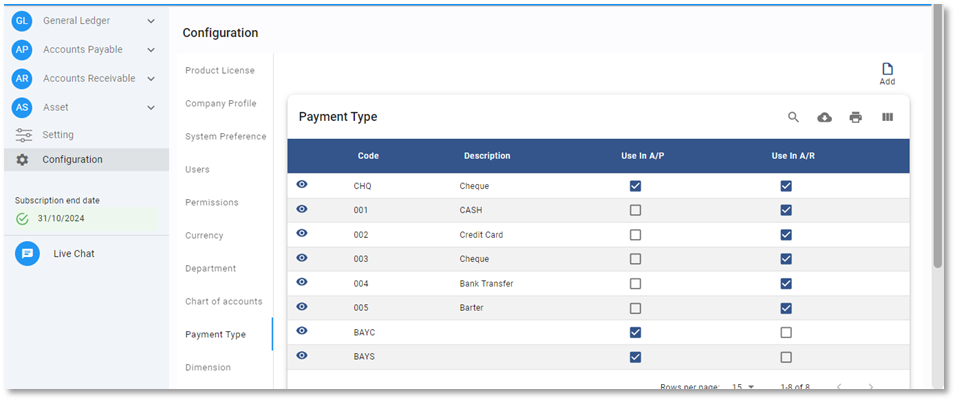Open Live Chat bubble icon
This screenshot has width=957, height=402.
coord(27,254)
